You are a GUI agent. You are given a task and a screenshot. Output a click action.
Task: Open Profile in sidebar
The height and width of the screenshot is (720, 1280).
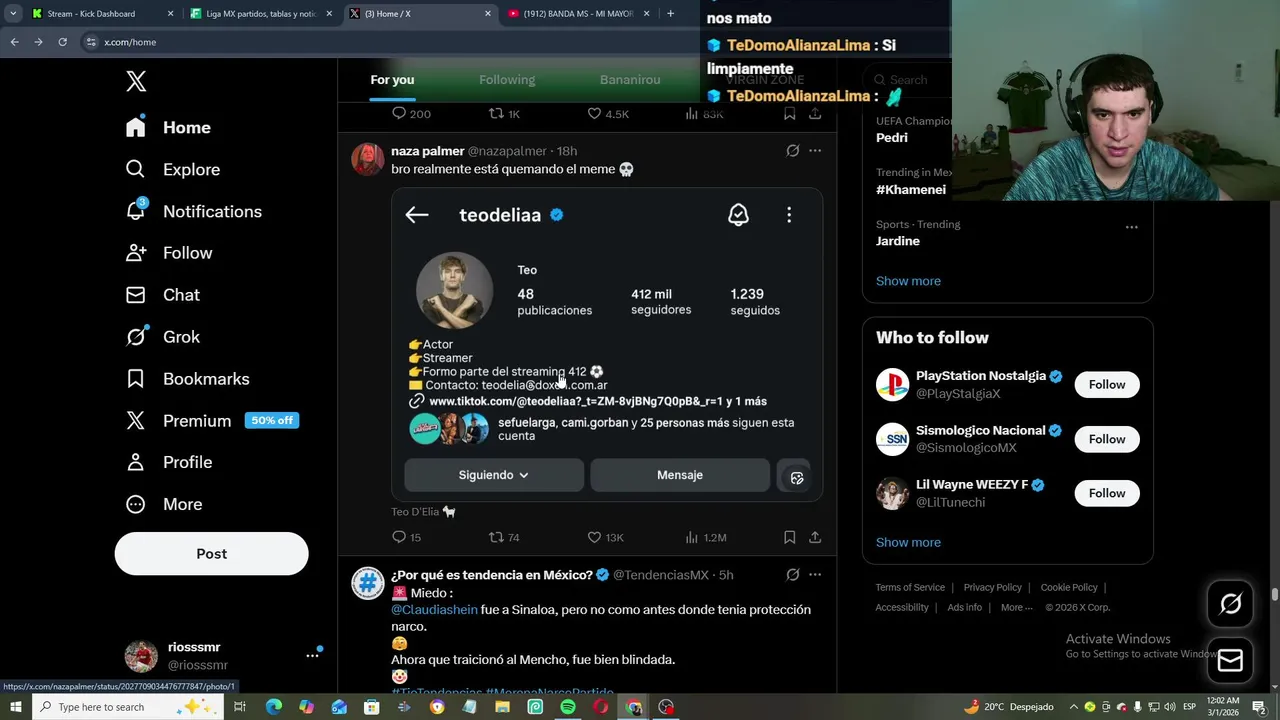pyautogui.click(x=168, y=462)
